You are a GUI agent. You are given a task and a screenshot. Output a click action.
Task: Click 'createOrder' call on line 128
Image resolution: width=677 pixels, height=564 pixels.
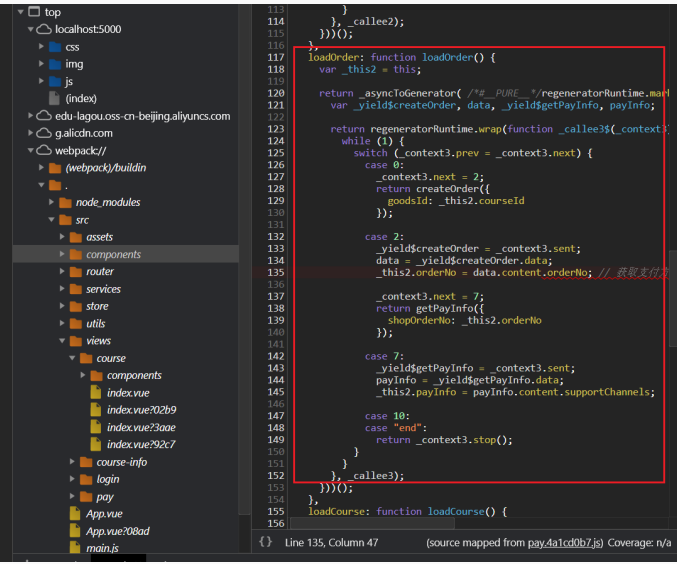pyautogui.click(x=447, y=189)
